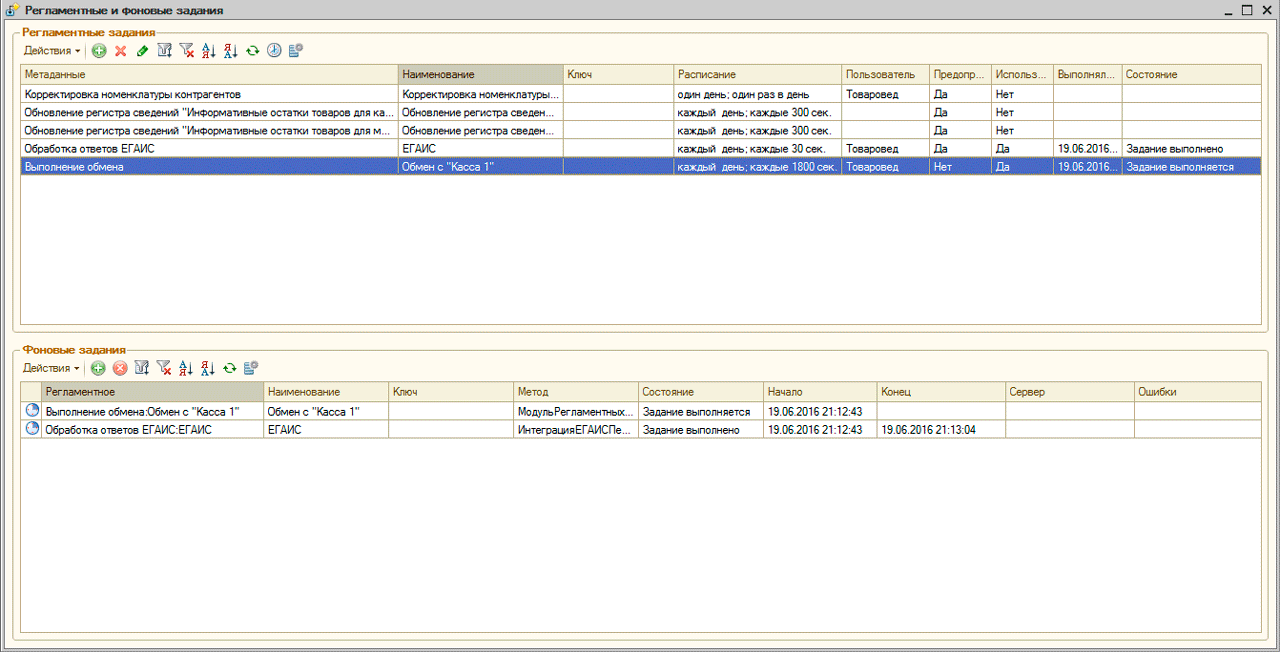The height and width of the screenshot is (652, 1280).
Task: Click the Начало column header in background jobs
Action: tap(819, 392)
